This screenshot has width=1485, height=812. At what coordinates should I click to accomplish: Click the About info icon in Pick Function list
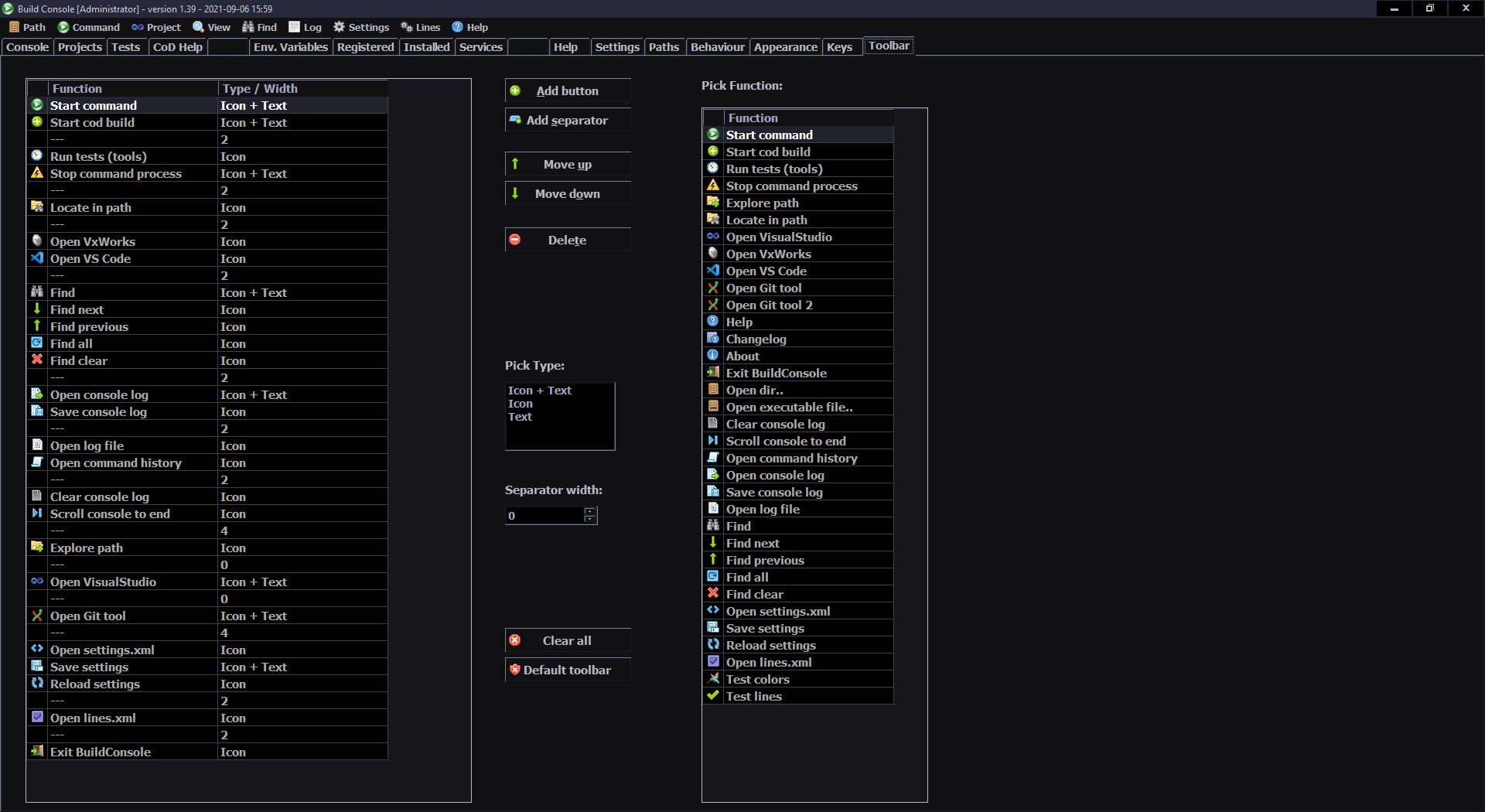713,356
